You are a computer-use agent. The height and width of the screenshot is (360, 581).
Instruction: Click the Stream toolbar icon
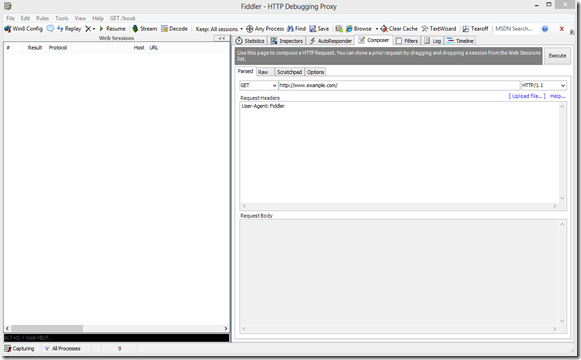tap(135, 29)
